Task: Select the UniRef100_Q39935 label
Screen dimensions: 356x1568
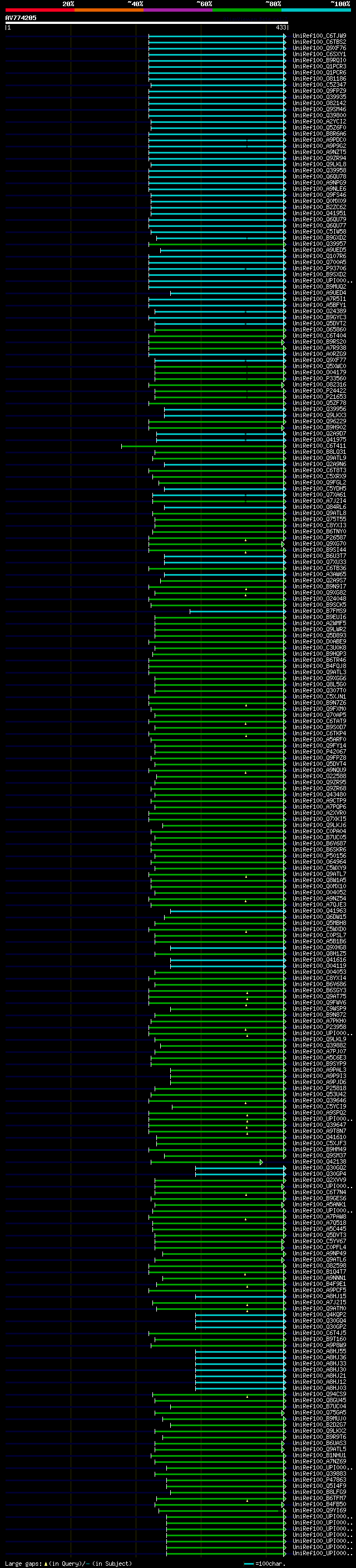Action: click(319, 97)
